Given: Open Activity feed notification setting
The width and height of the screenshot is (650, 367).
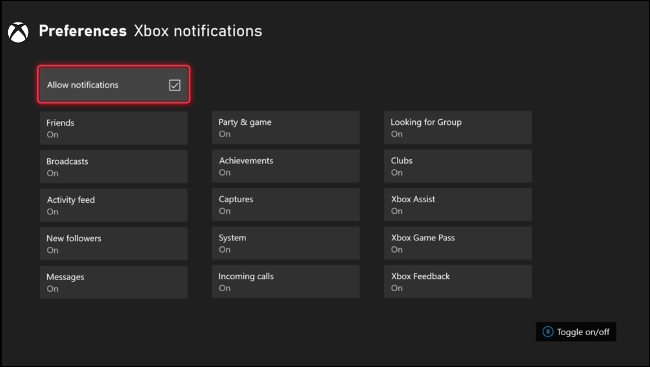Looking at the screenshot, I should coord(114,205).
